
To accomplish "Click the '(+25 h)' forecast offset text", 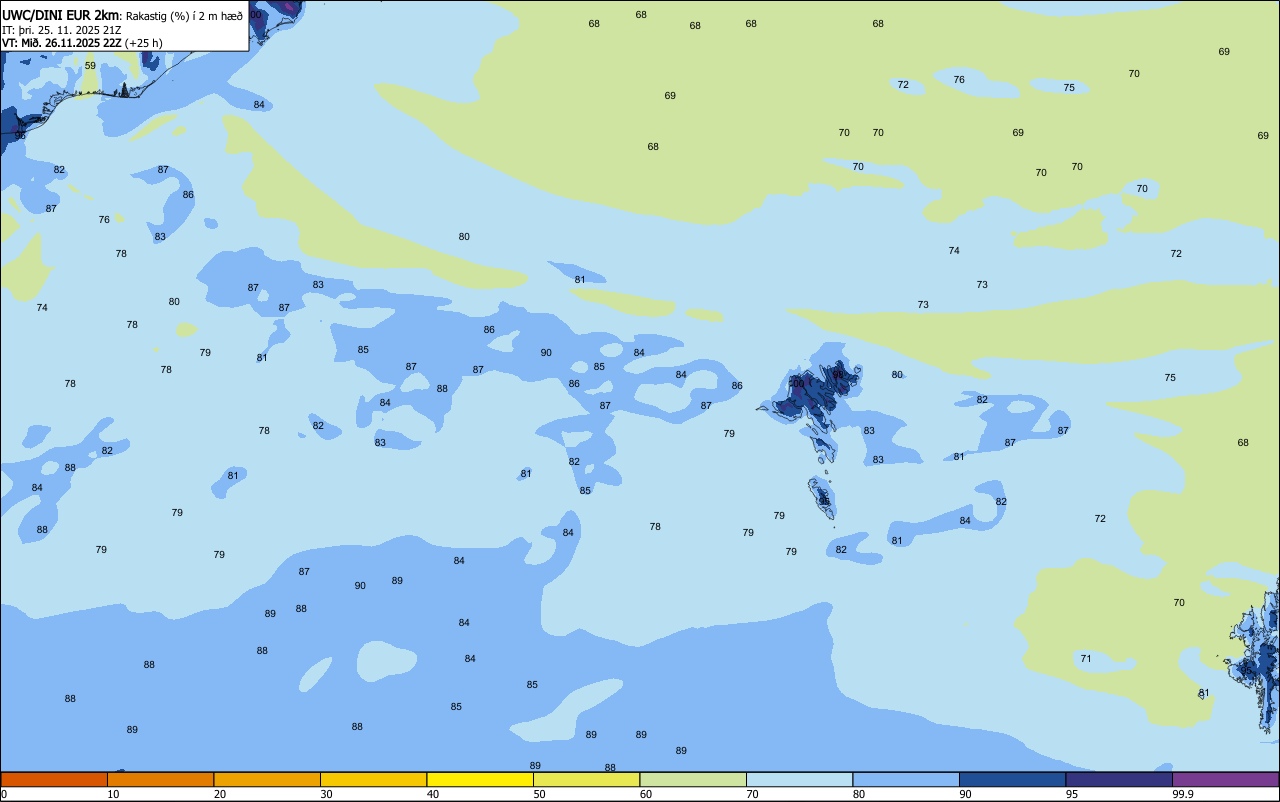I will pos(144,43).
